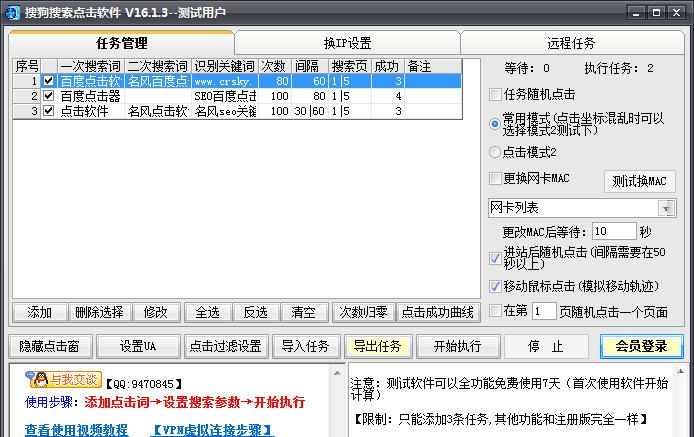
Task: Click the 开始执行 button
Action: click(458, 346)
